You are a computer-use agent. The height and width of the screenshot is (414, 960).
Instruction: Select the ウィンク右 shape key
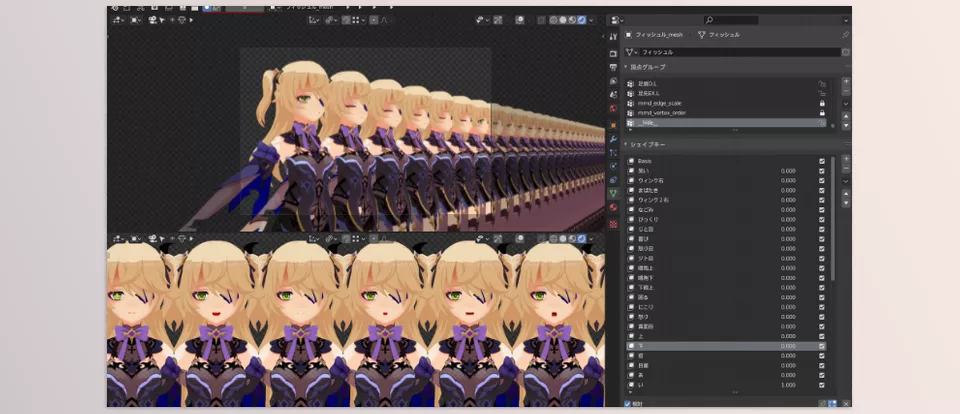pos(726,181)
